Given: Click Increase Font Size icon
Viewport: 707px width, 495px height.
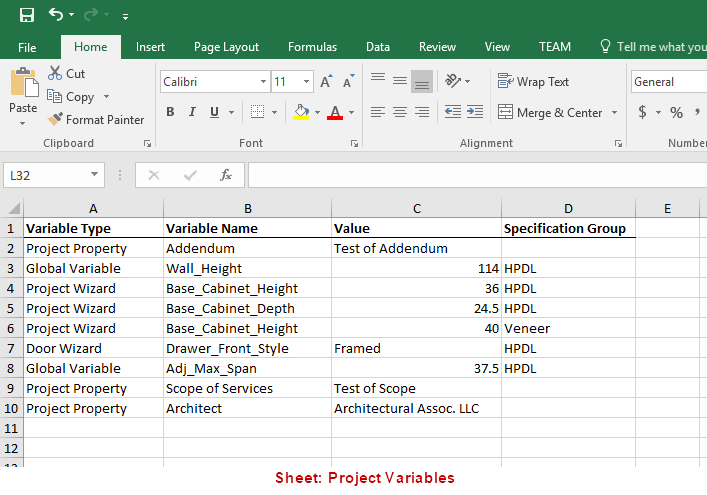Looking at the screenshot, I should (326, 81).
